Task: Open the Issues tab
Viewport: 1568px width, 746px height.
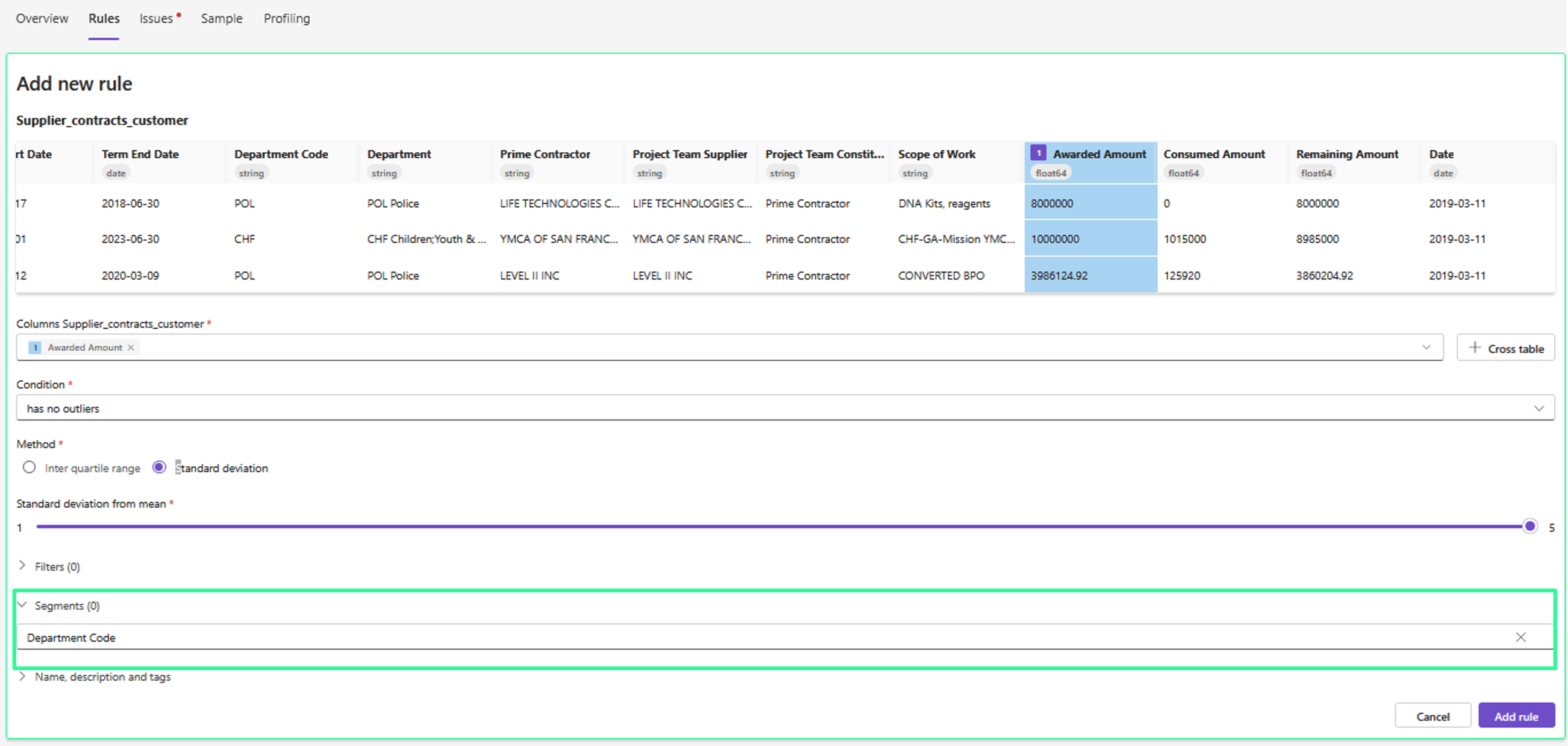Action: 156,18
